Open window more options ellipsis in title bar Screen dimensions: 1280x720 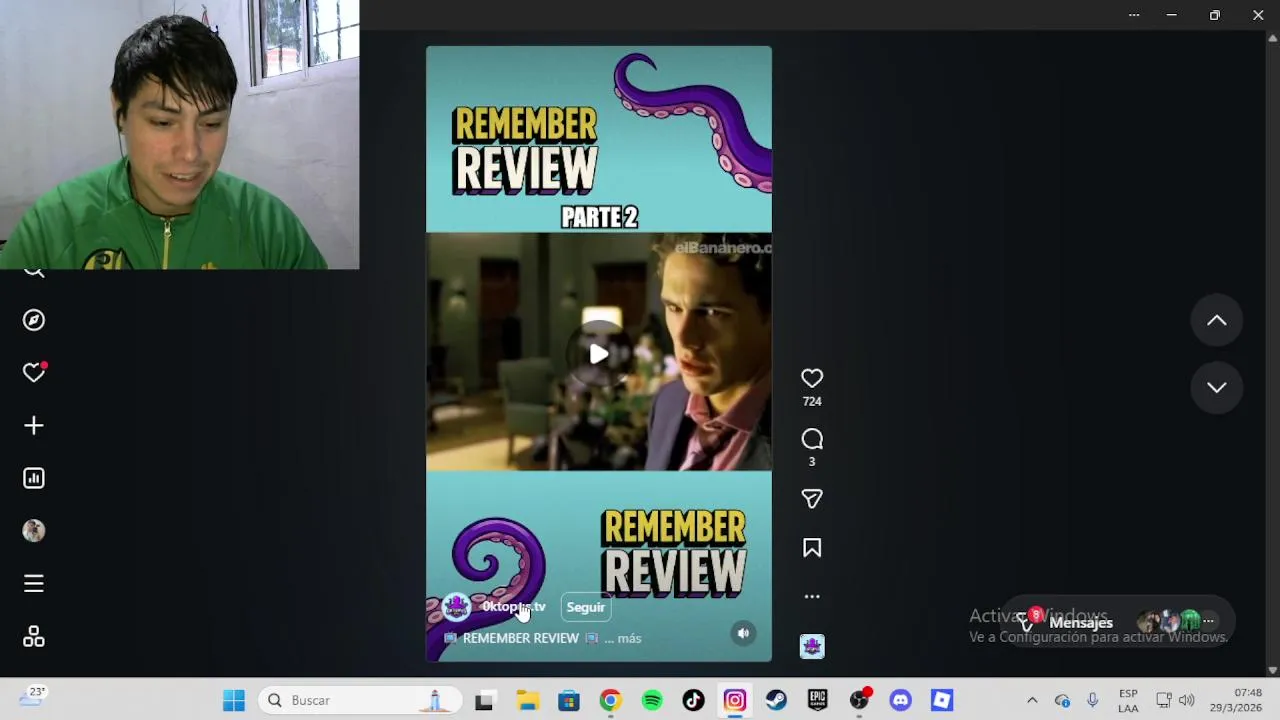pos(1134,15)
